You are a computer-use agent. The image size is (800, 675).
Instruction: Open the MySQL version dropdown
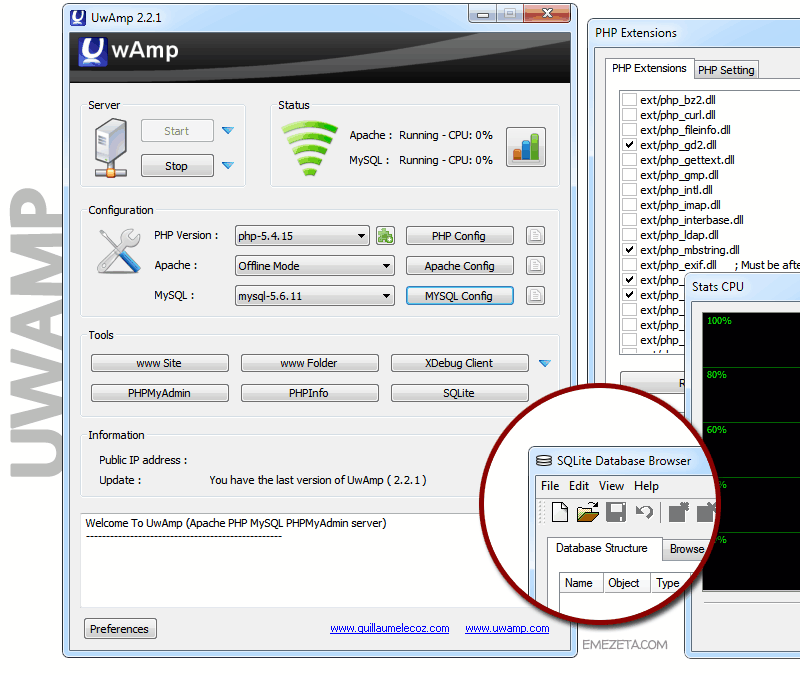pos(315,295)
